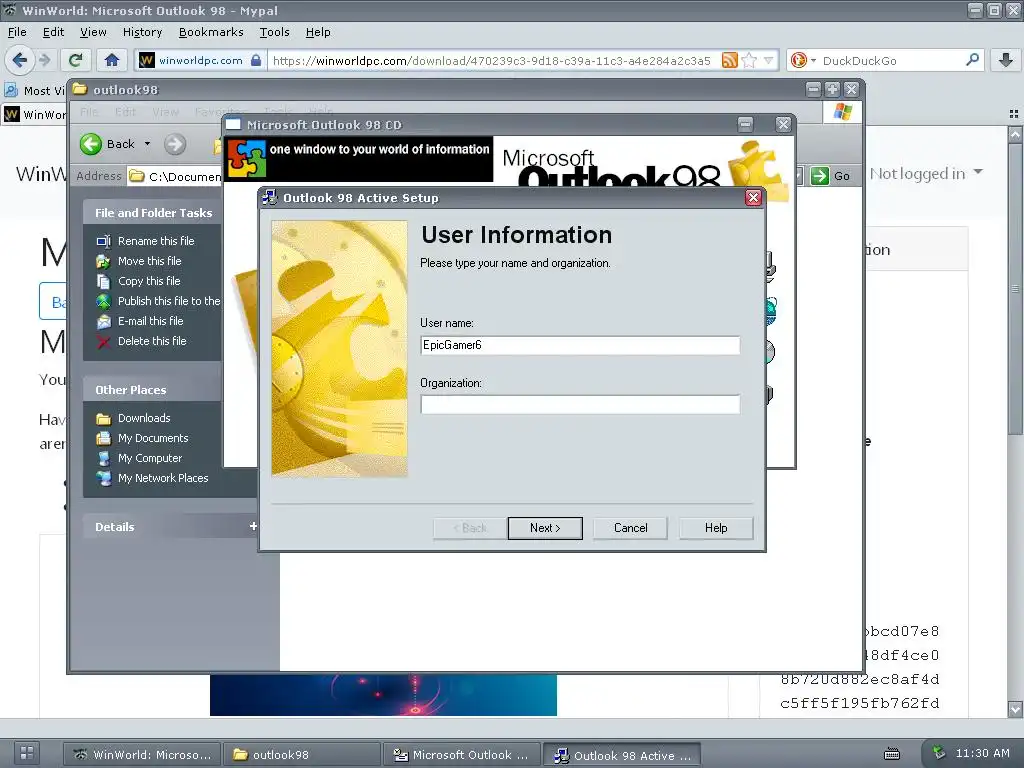Open the Edit menu
This screenshot has width=1024, height=768.
click(53, 32)
